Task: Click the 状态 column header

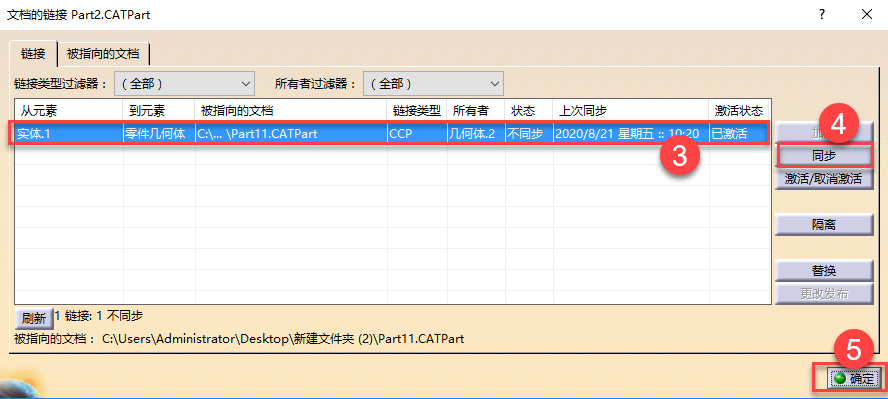Action: point(529,110)
